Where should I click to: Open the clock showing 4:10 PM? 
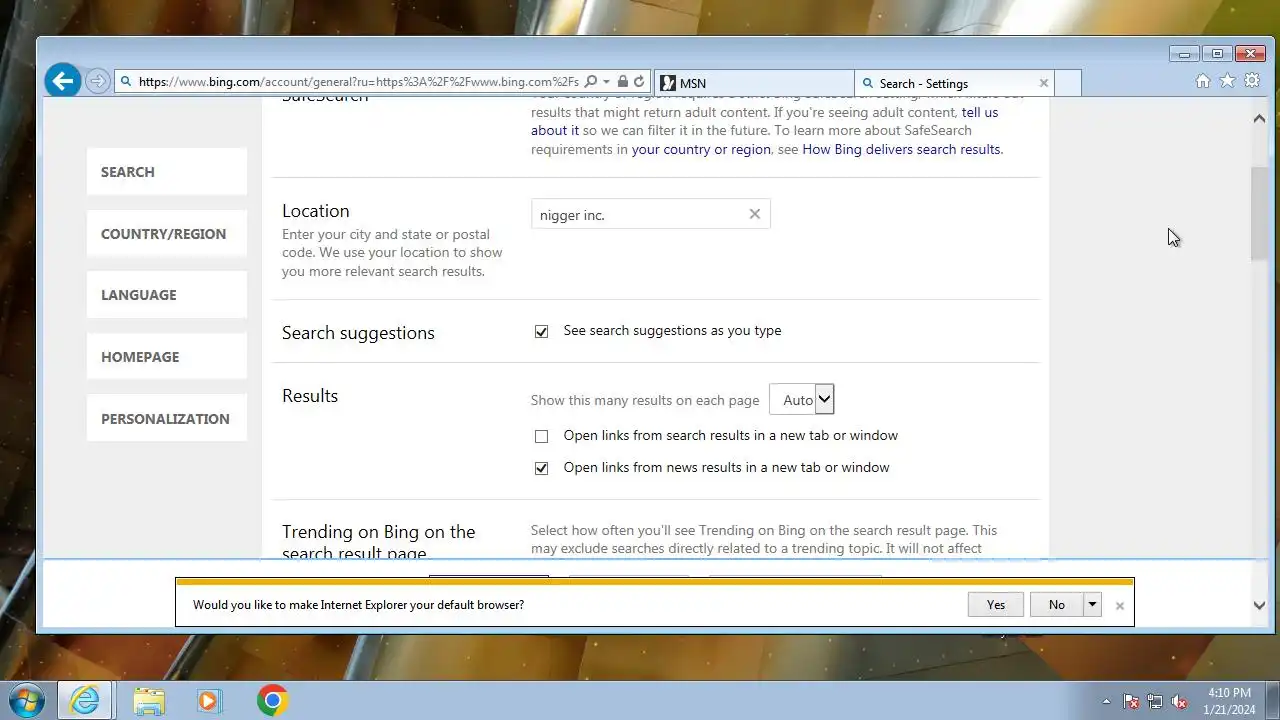[1229, 701]
